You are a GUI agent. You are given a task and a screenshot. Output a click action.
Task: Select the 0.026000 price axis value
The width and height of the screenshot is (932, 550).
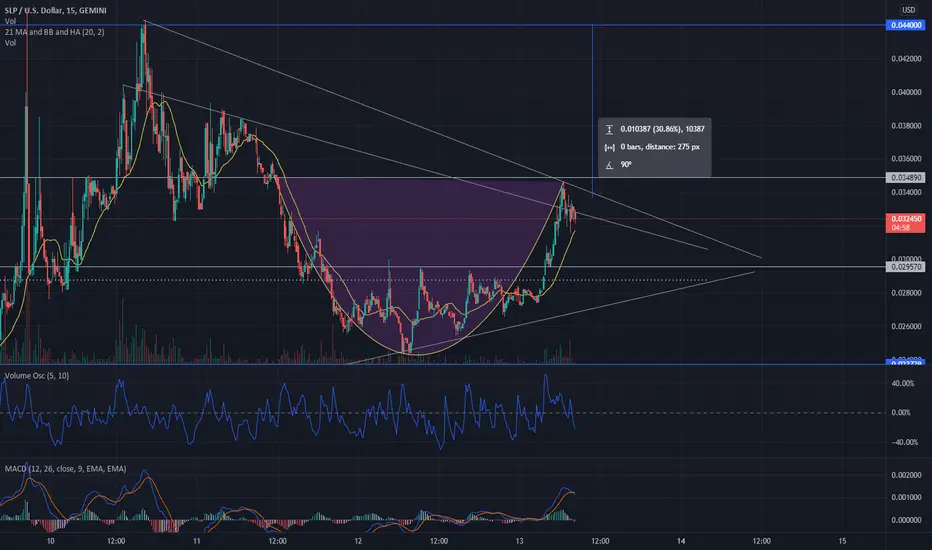tap(906, 326)
